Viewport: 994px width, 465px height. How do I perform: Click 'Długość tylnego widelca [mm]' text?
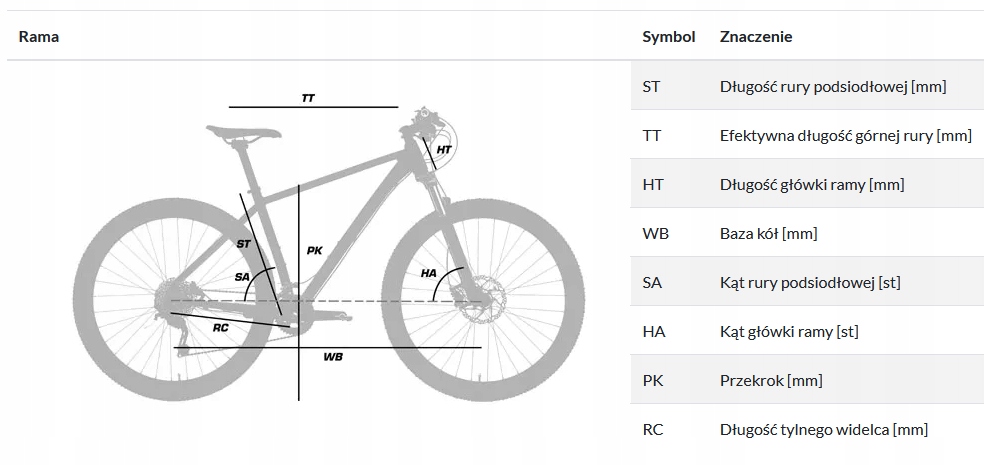point(823,430)
